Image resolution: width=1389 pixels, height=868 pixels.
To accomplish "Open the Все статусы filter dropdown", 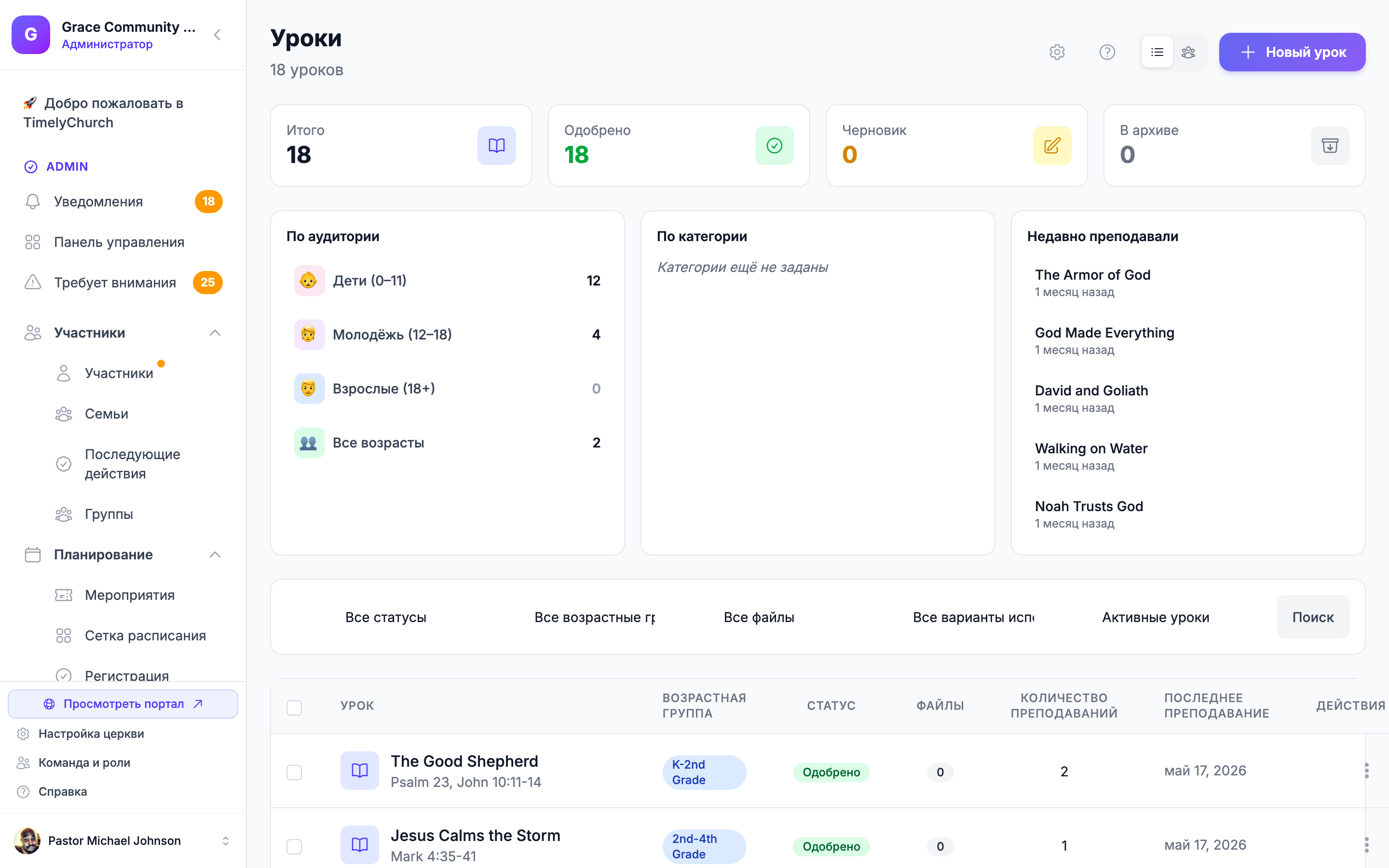I will point(386,617).
